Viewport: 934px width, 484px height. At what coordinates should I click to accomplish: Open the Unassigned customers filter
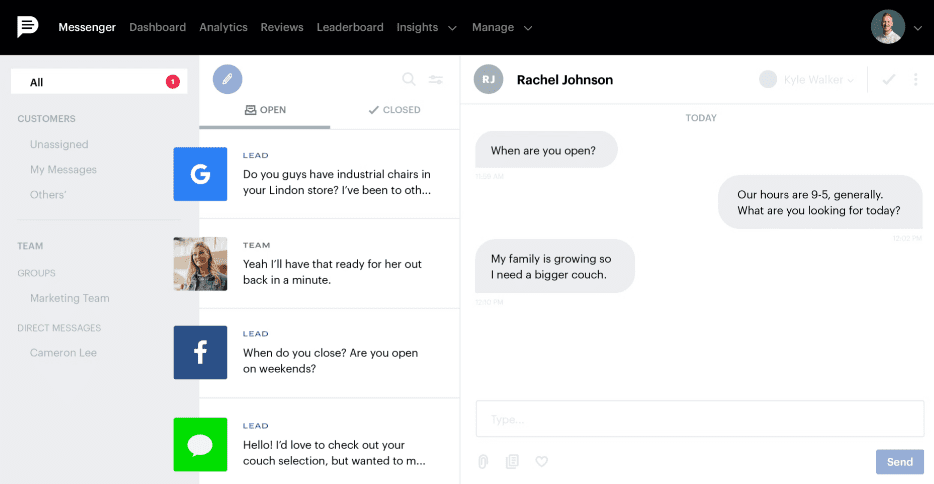(x=59, y=145)
